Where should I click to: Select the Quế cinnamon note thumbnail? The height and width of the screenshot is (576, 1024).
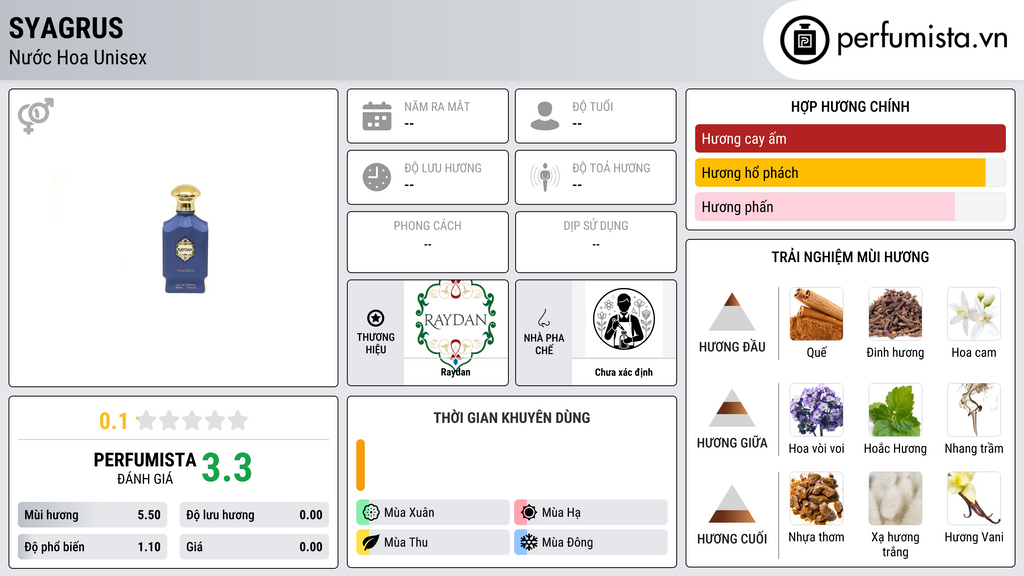click(x=816, y=314)
